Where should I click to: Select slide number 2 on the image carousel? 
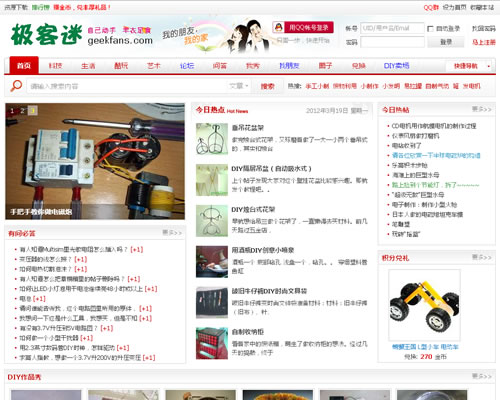[x=22, y=110]
